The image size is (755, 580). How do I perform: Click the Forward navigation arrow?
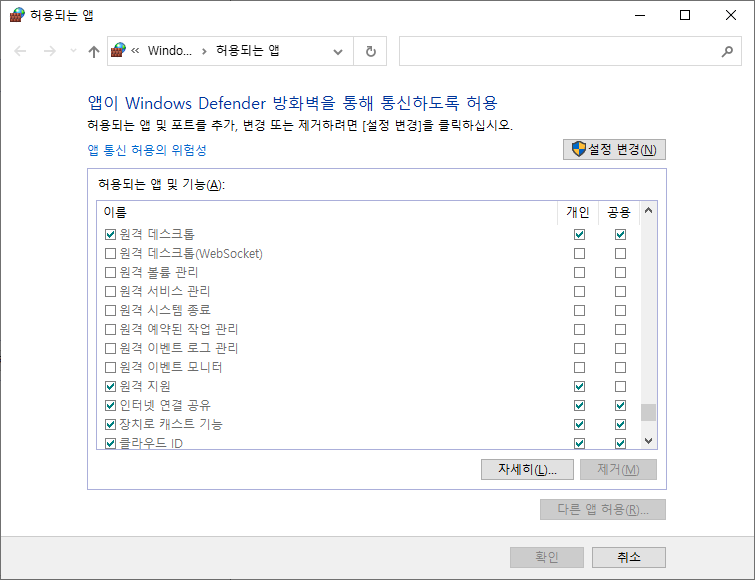point(50,51)
